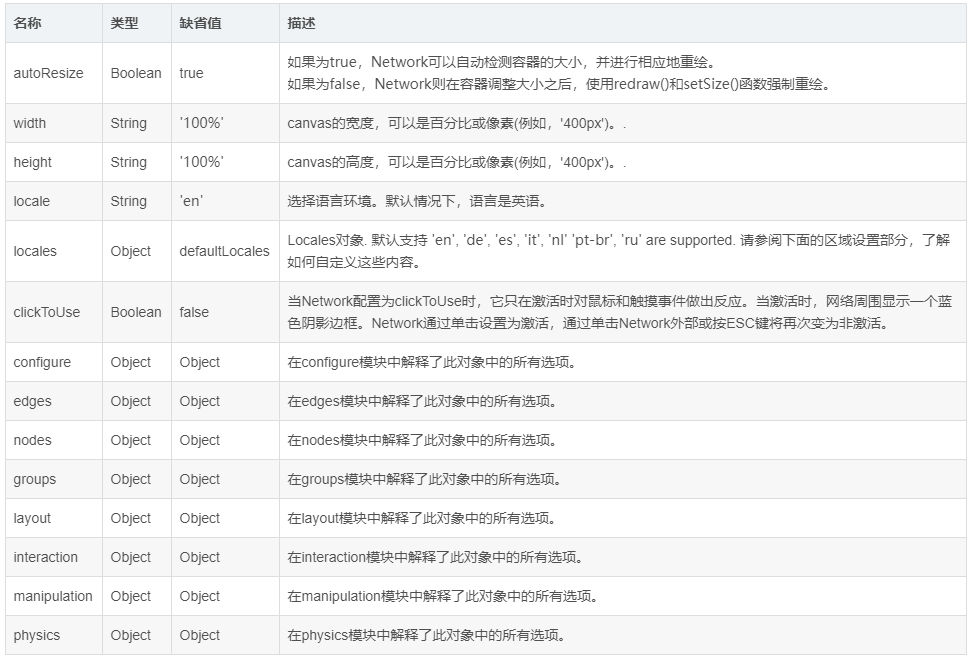The width and height of the screenshot is (977, 656).
Task: Click the 描述 column header
Action: pos(300,22)
